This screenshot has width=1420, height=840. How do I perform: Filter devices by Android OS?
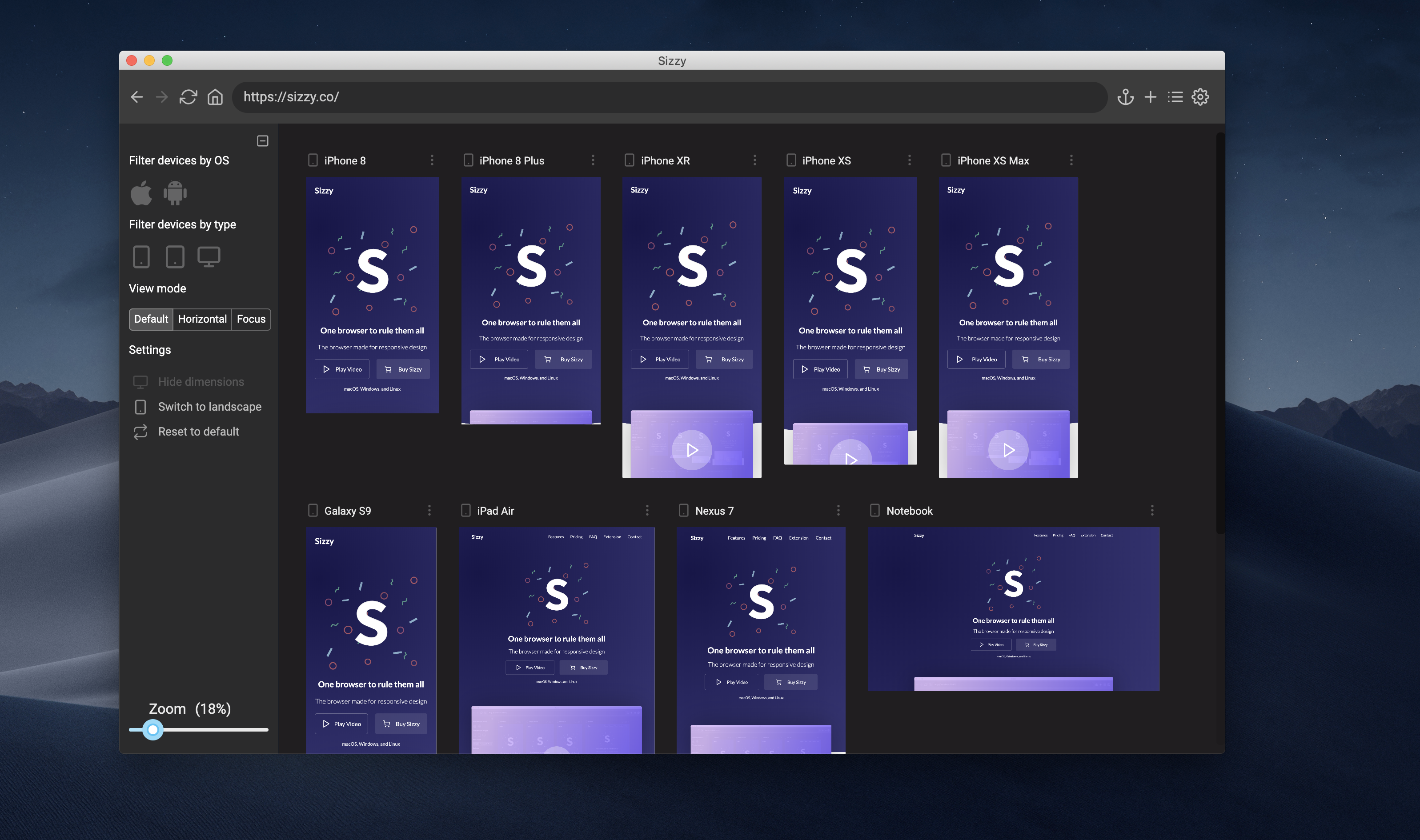tap(175, 193)
